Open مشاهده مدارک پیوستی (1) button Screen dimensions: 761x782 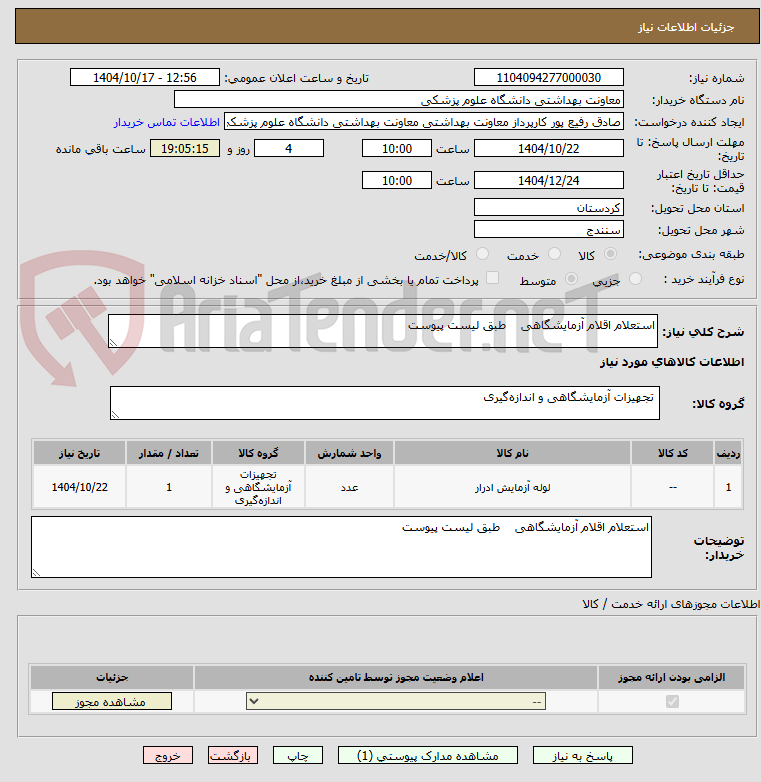pyautogui.click(x=428, y=756)
